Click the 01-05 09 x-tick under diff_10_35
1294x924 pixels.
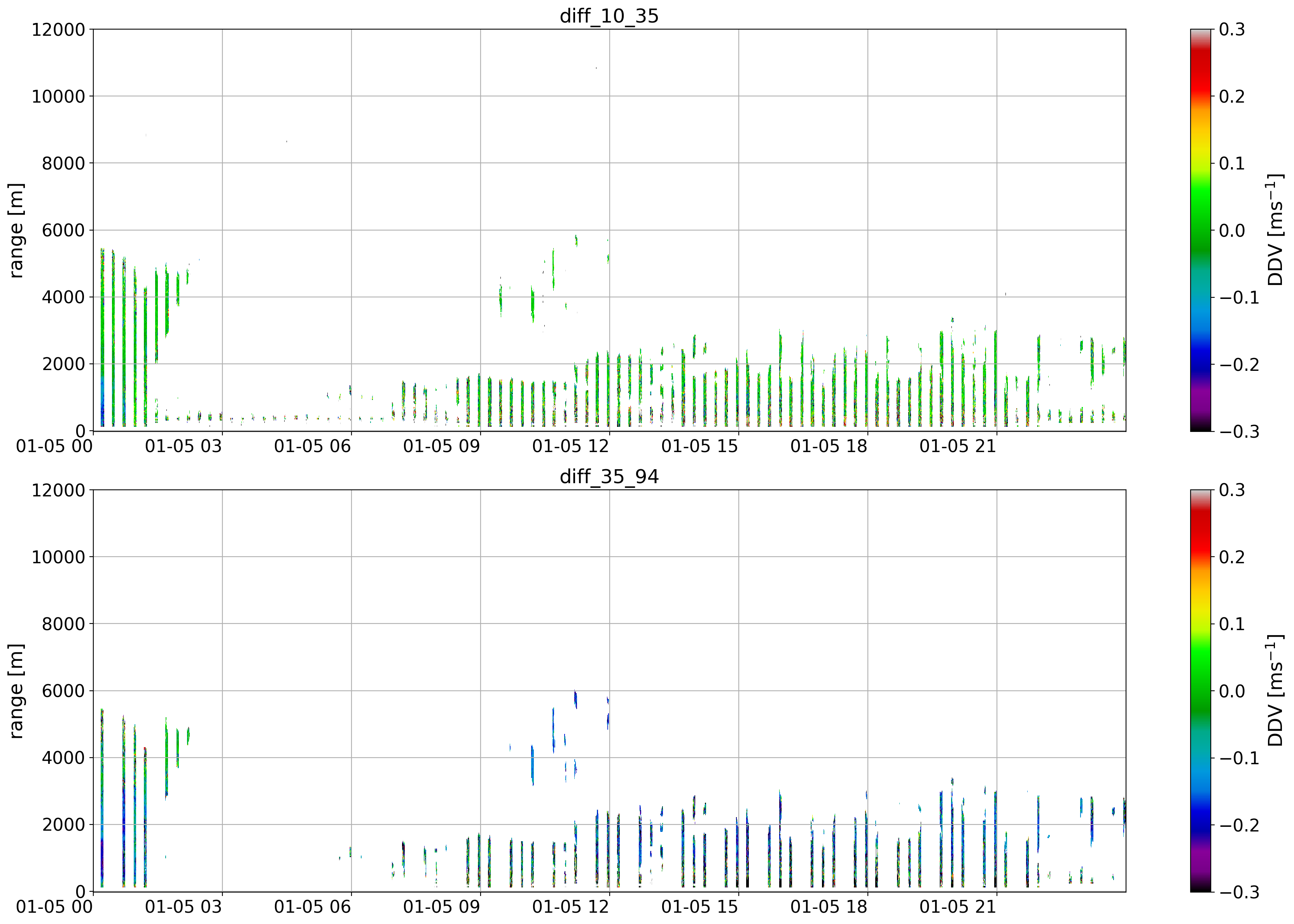(x=442, y=446)
